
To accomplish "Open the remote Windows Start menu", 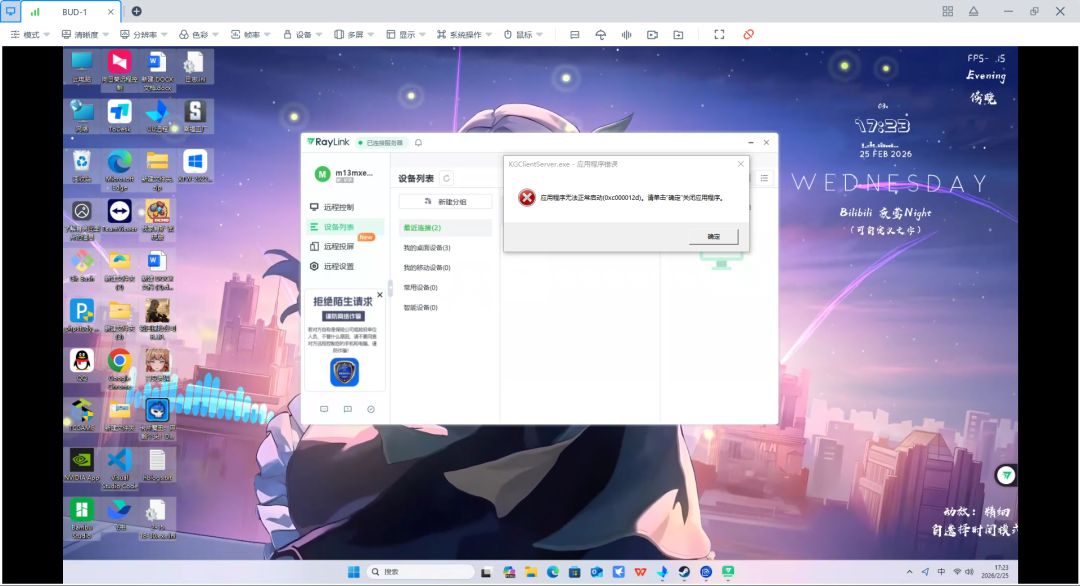I will [353, 572].
